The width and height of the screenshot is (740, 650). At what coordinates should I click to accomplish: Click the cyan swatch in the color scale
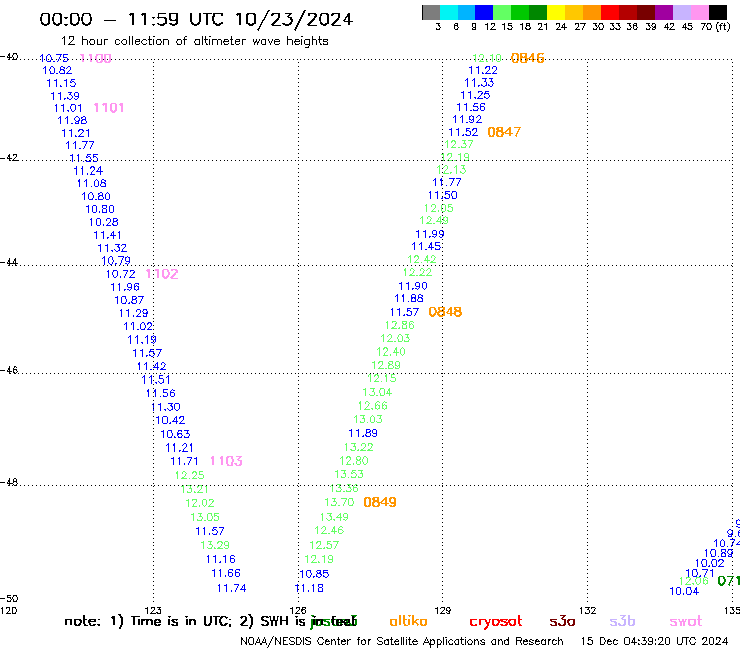point(449,12)
